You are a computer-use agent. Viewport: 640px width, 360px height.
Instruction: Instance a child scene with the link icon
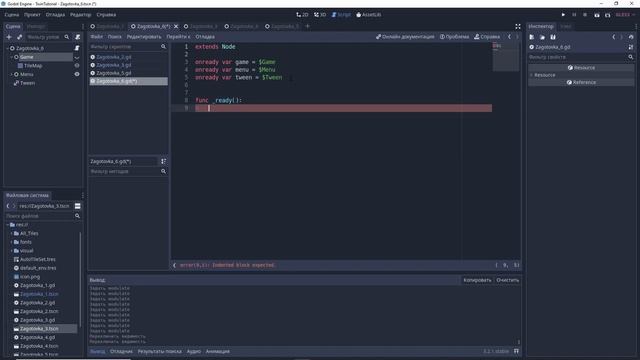(19, 37)
